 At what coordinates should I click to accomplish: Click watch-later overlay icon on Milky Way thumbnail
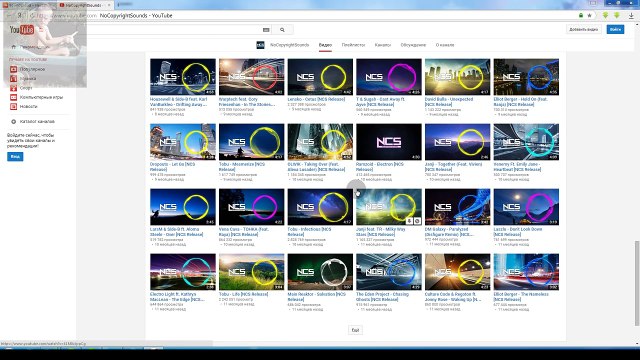pyautogui.click(x=417, y=221)
